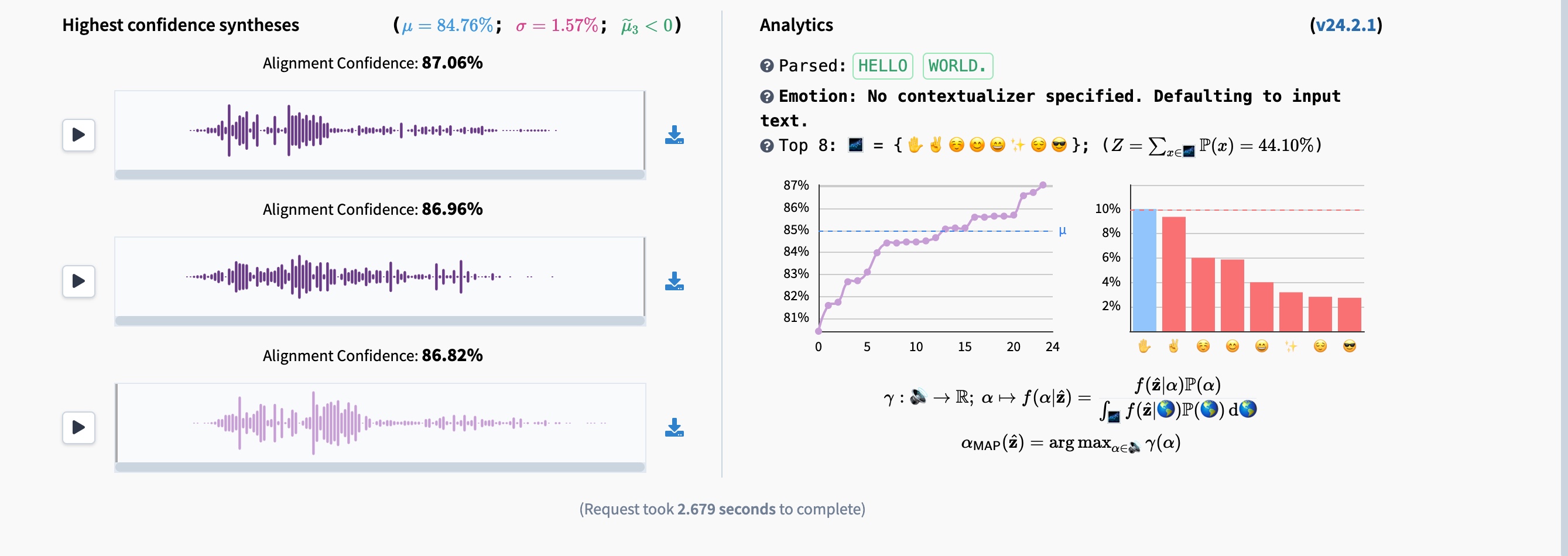Download the 87.06% confidence audio

(x=674, y=135)
